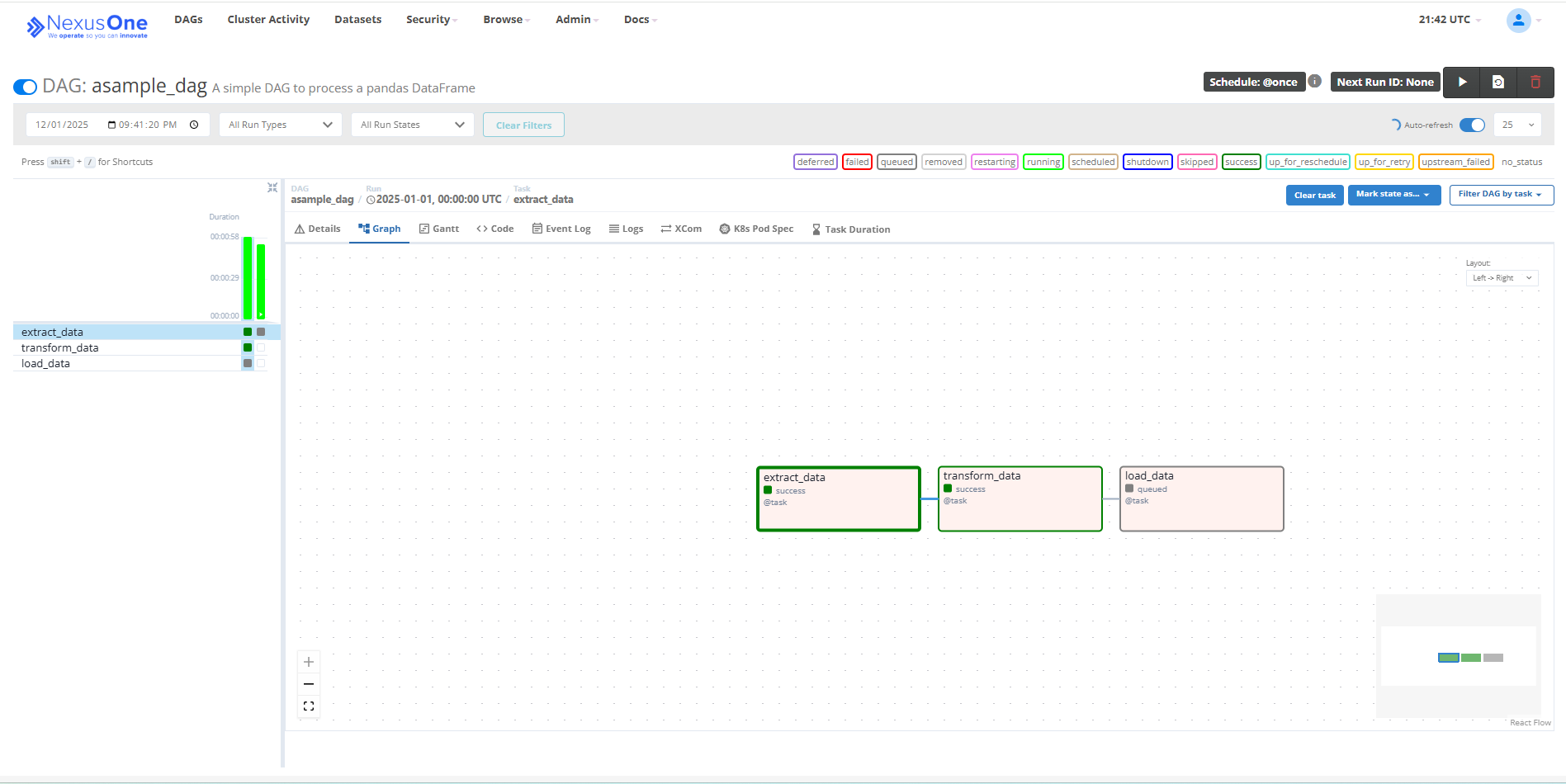Expand the Security menu

tap(432, 20)
